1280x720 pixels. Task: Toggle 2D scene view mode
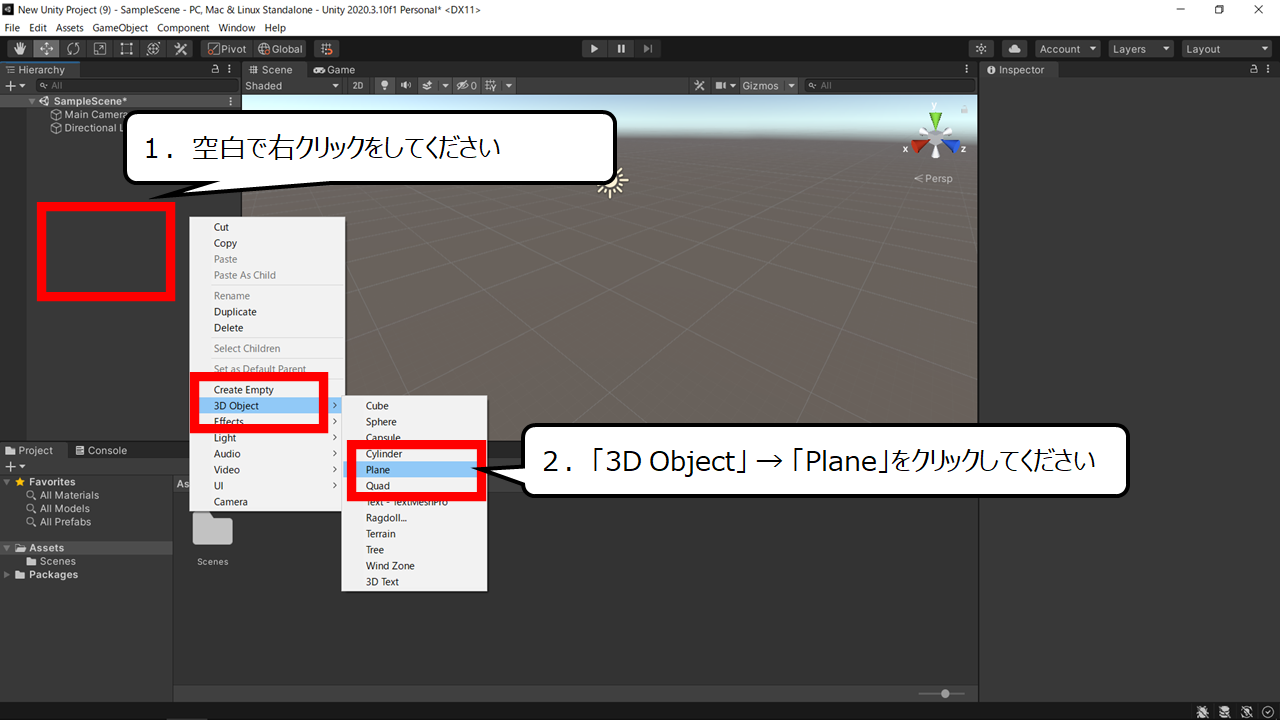click(x=358, y=86)
